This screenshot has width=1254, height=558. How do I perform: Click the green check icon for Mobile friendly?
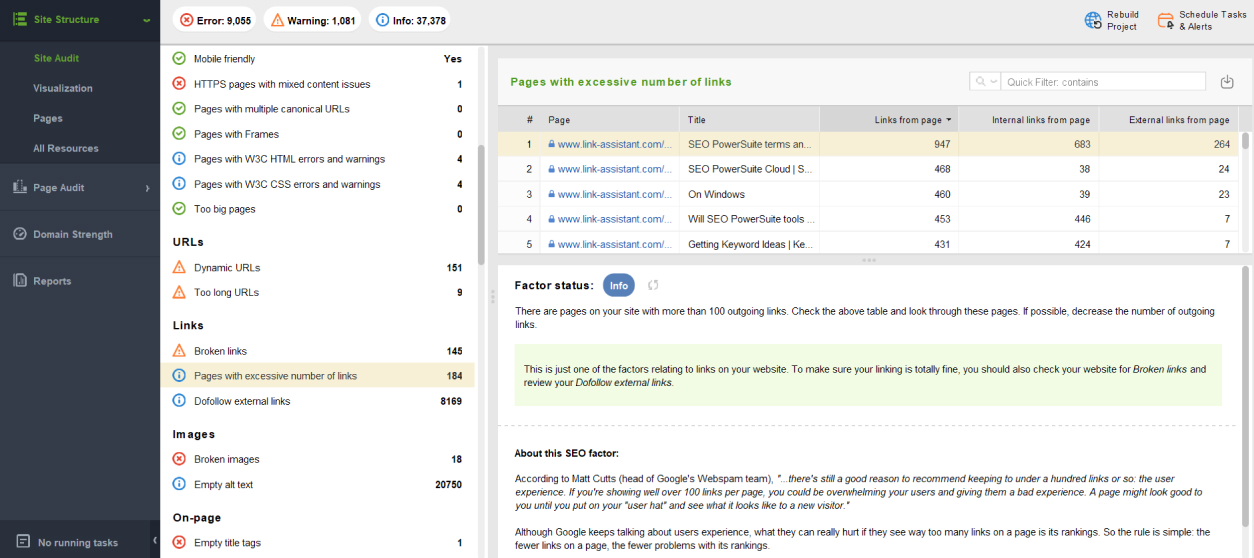179,59
